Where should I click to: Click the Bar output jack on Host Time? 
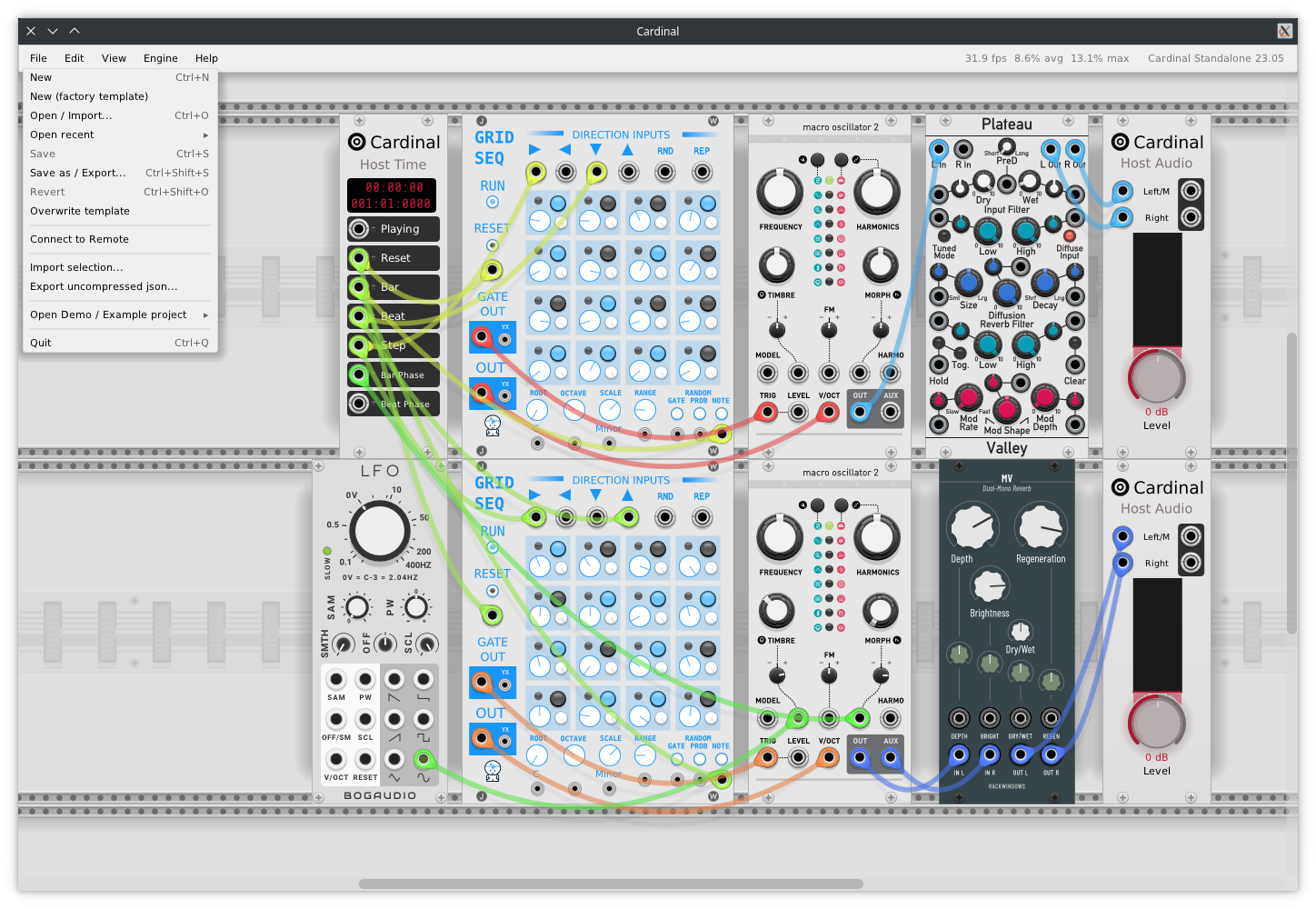(x=360, y=287)
